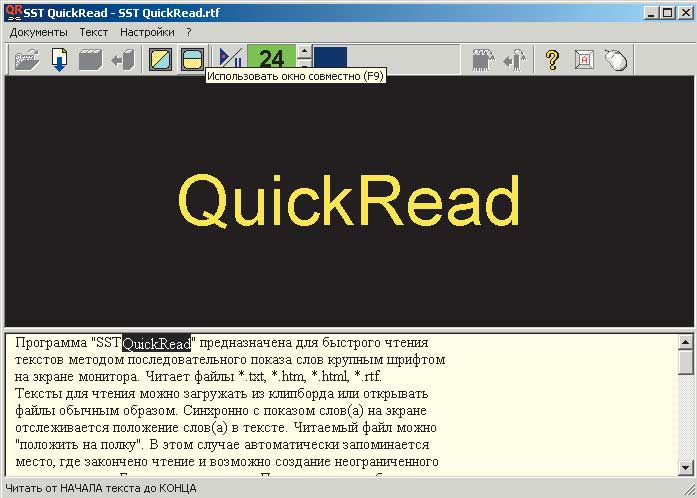Viewport: 697px width, 498px height.
Task: Click the word "Программа" in the text pane
Action: 51,343
